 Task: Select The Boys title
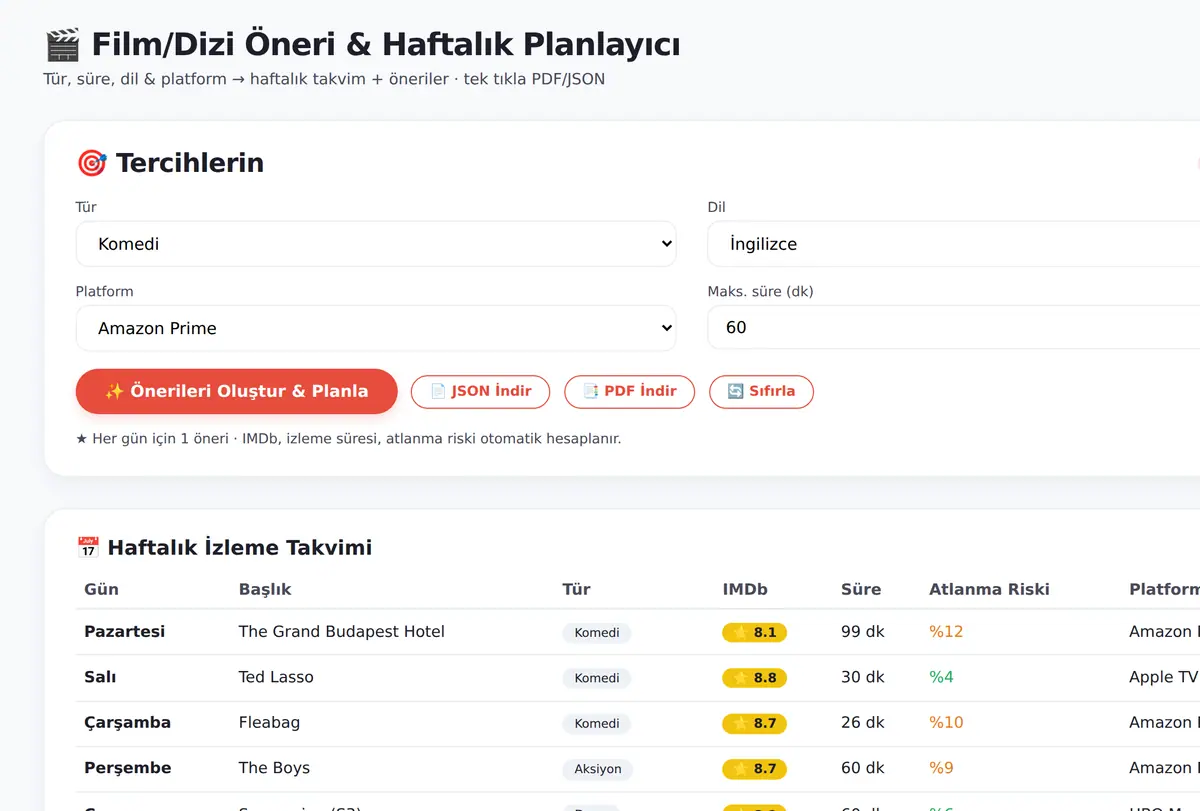click(274, 768)
